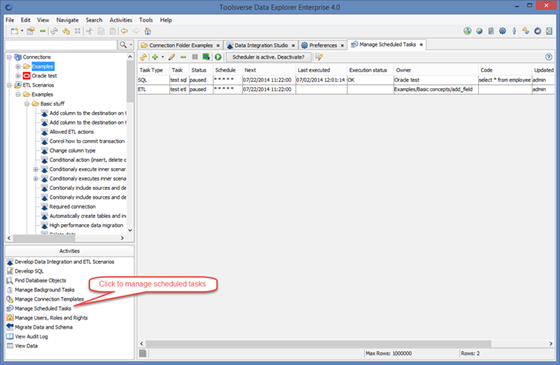Open the Tools menu
Viewport: 560px width, 365px height.
point(146,20)
